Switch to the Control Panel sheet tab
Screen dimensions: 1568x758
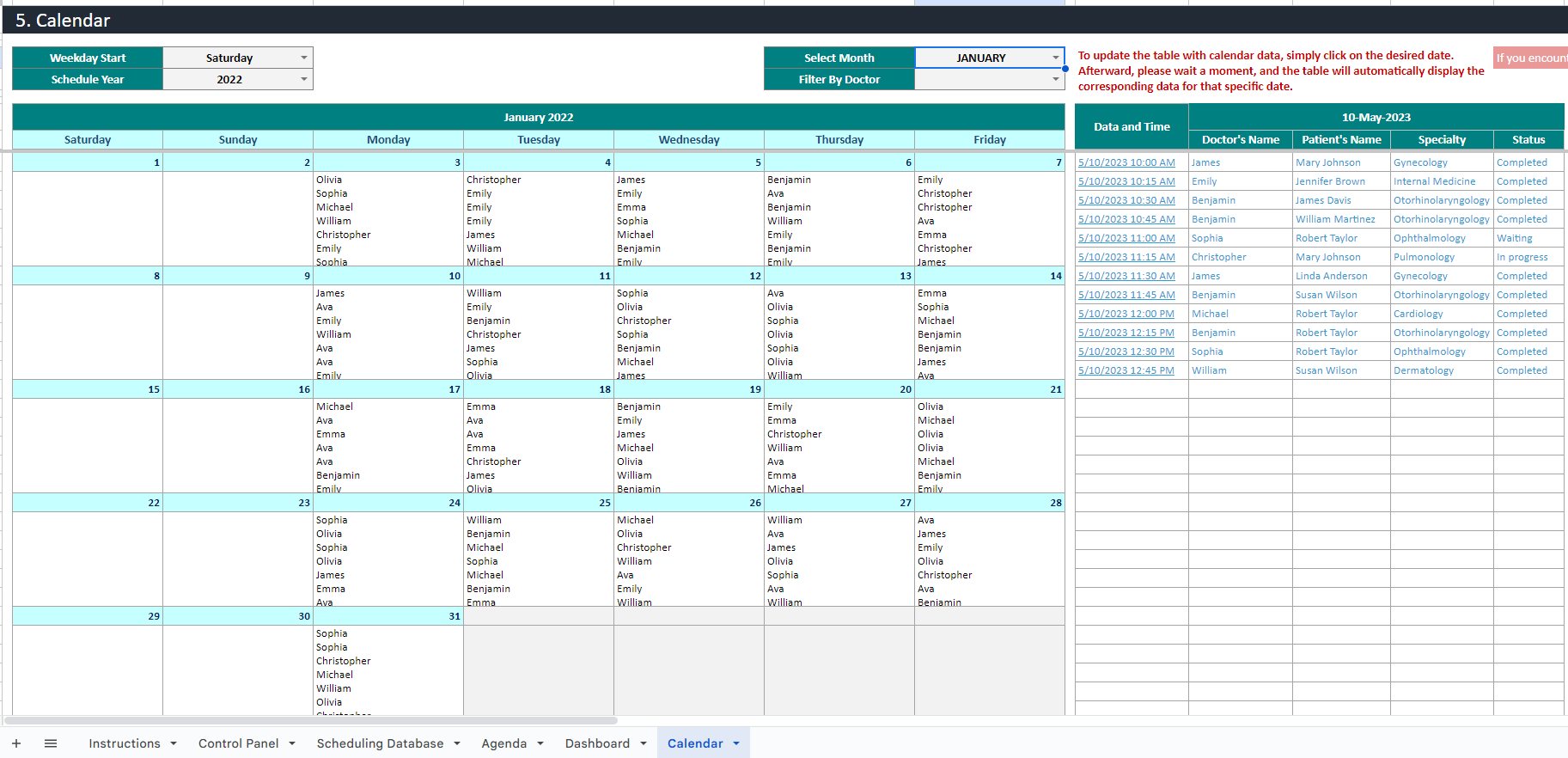coord(239,743)
